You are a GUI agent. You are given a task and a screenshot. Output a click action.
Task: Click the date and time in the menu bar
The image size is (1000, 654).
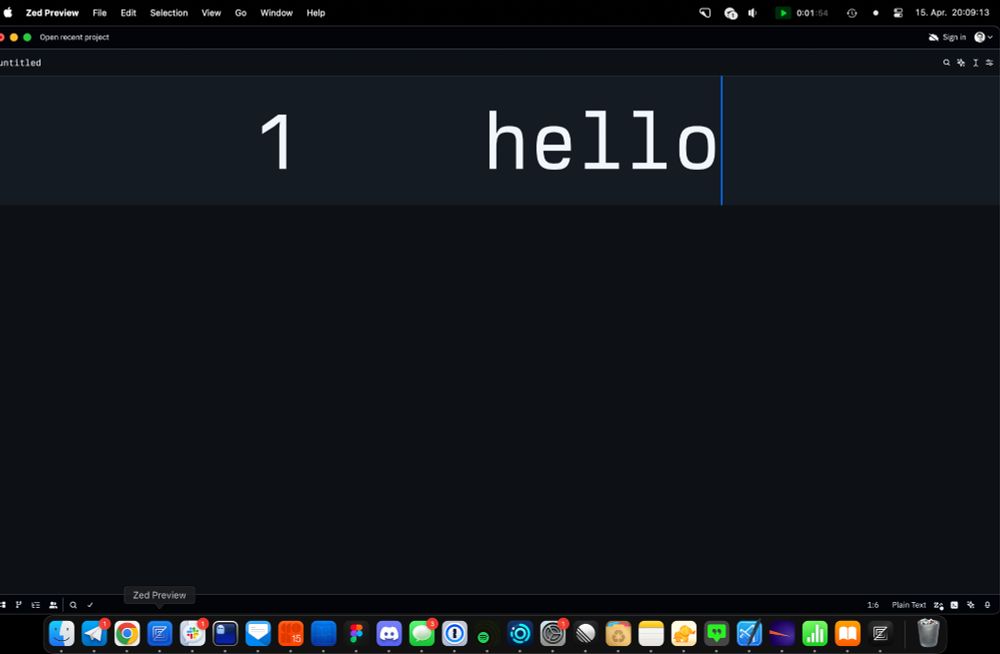(x=952, y=13)
